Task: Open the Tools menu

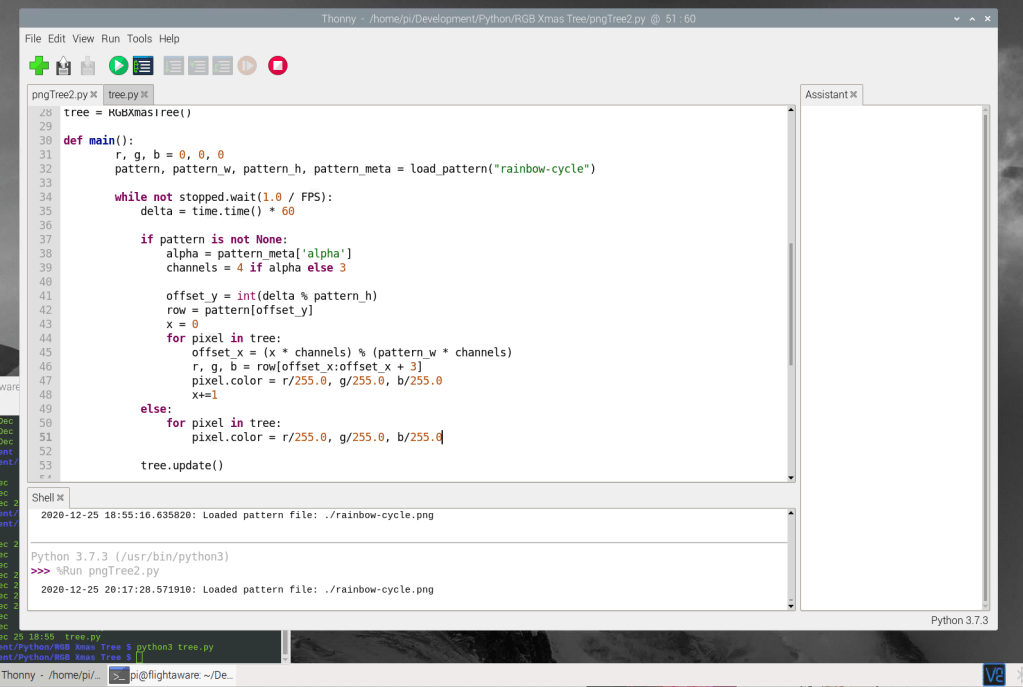Action: point(139,39)
